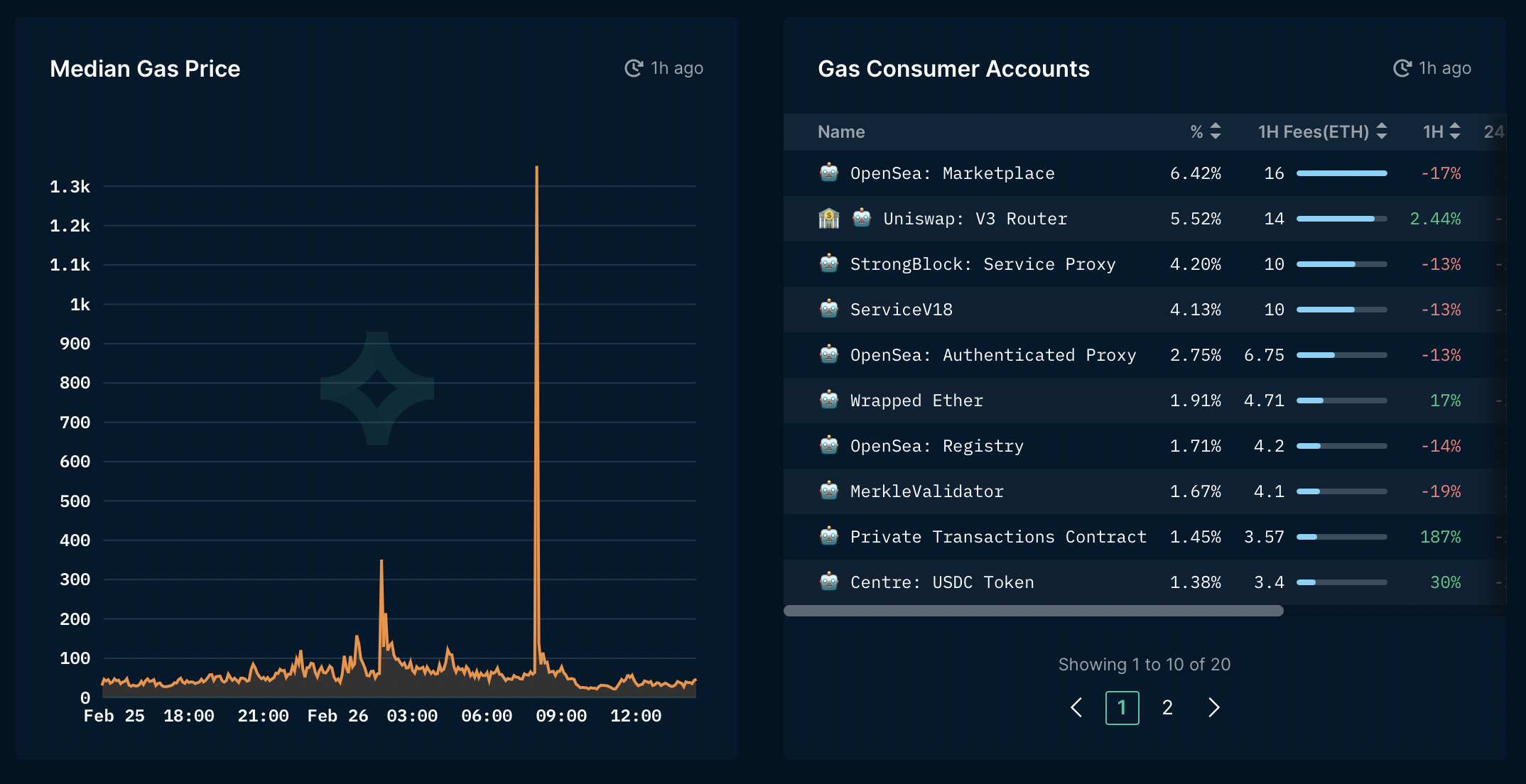Click the 1.45% share value

(x=1196, y=537)
